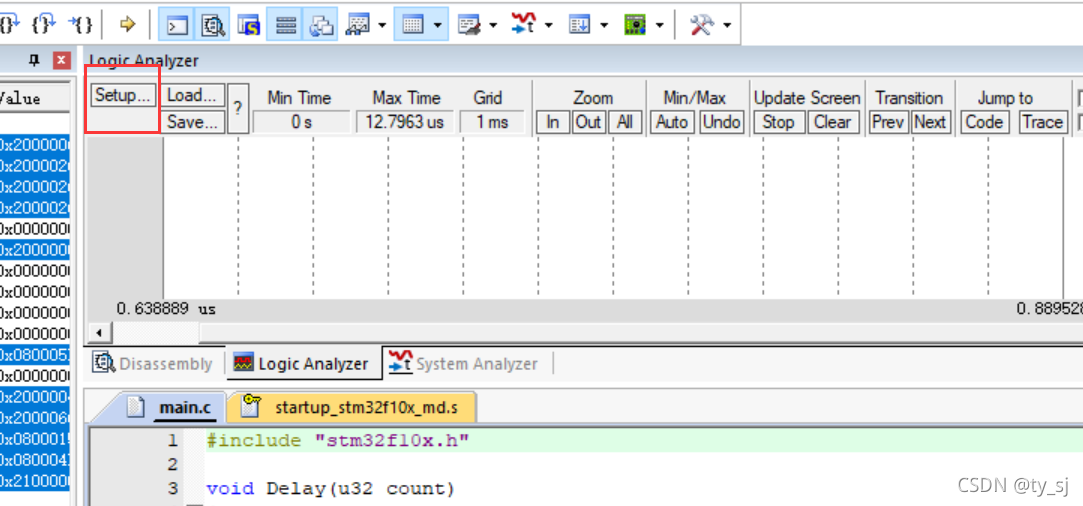Click Zoom In button
The height and width of the screenshot is (506, 1083).
[x=553, y=122]
